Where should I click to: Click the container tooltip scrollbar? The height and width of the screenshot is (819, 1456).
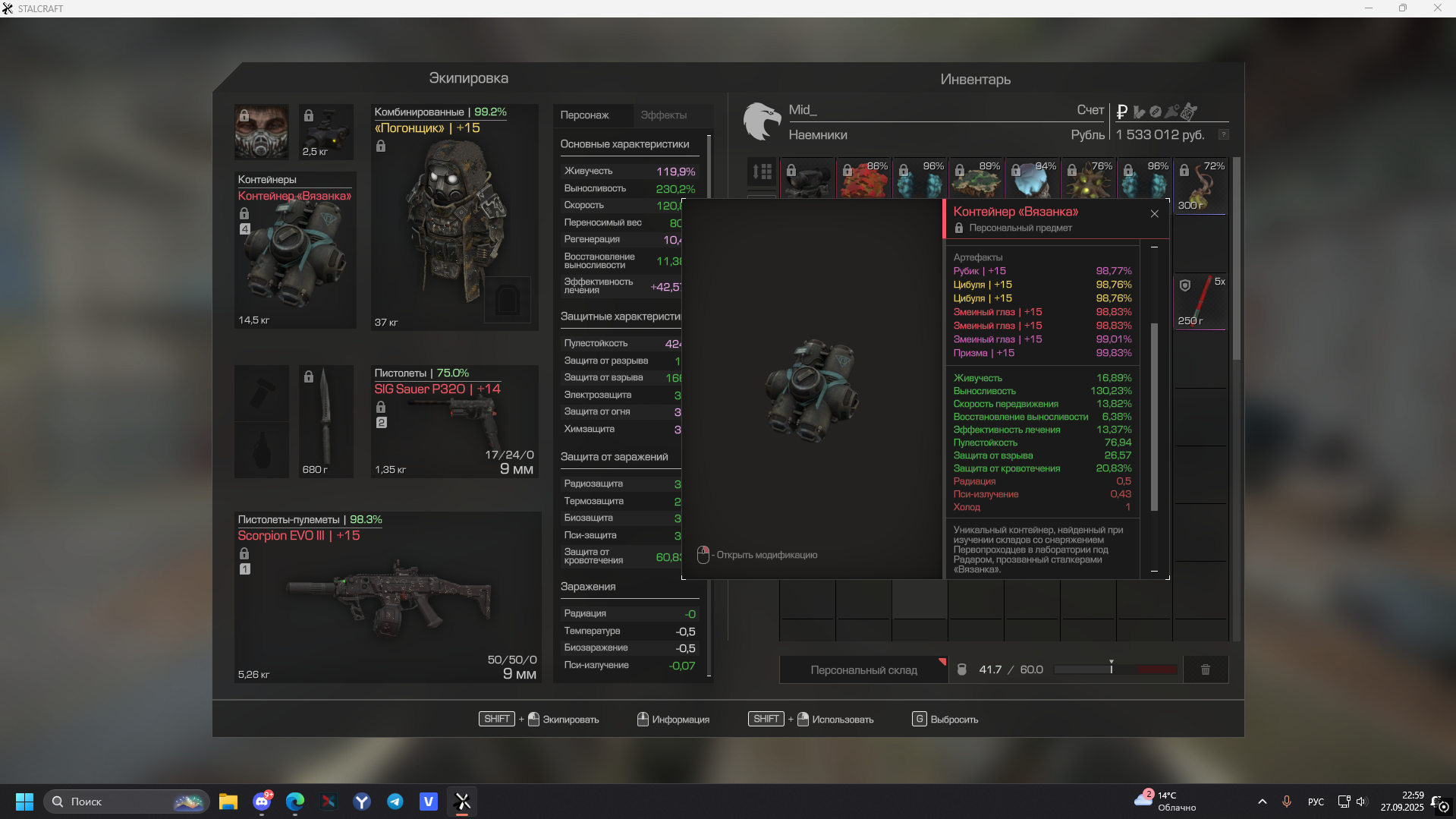[x=1154, y=416]
